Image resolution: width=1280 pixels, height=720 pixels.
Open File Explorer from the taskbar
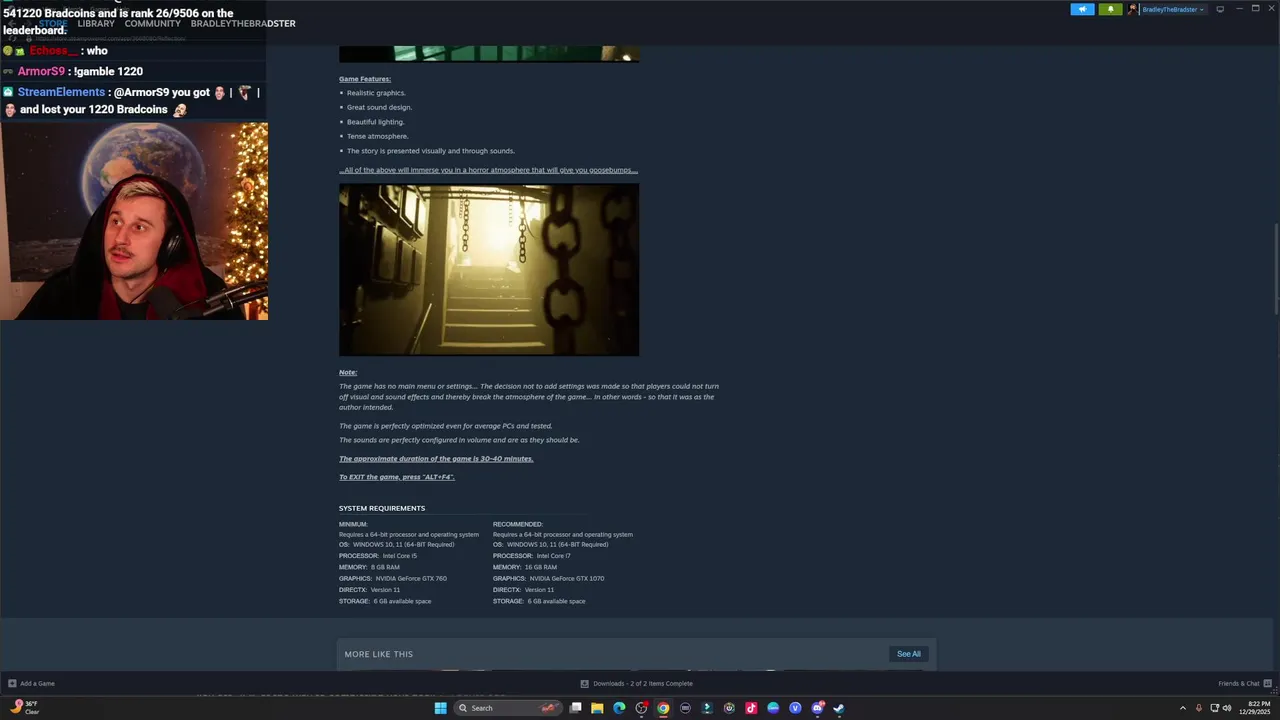(x=597, y=708)
